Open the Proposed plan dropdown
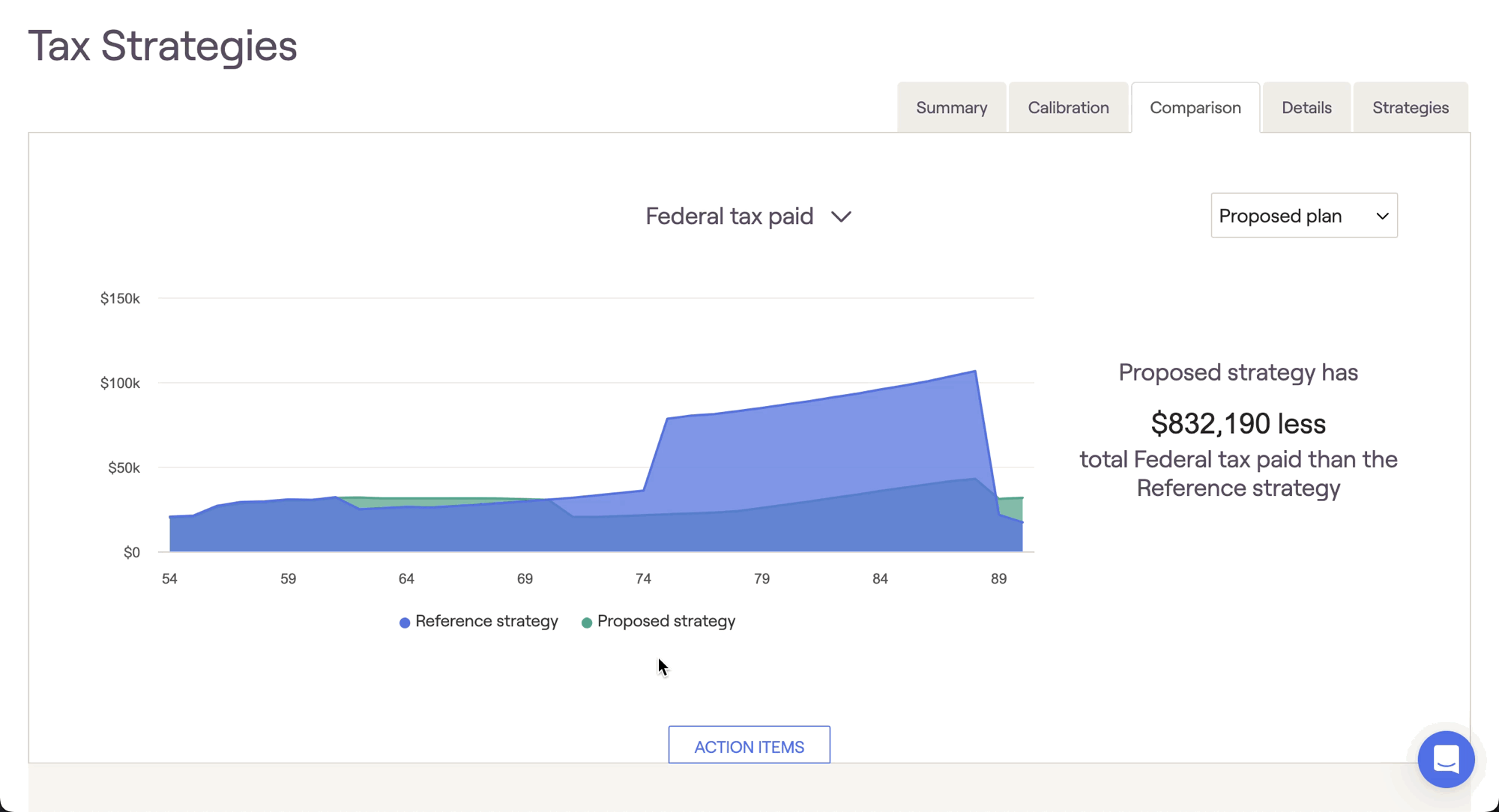The height and width of the screenshot is (812, 1499). pyautogui.click(x=1303, y=216)
